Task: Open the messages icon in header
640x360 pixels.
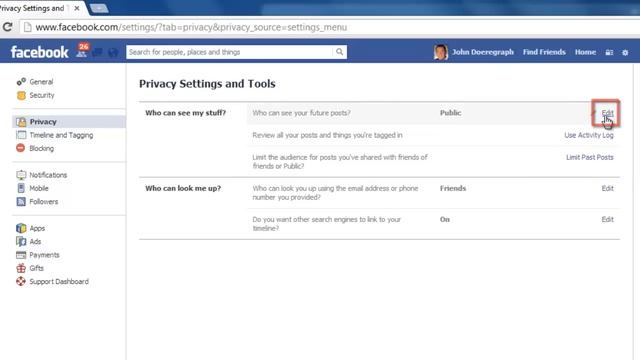Action: pyautogui.click(x=98, y=52)
